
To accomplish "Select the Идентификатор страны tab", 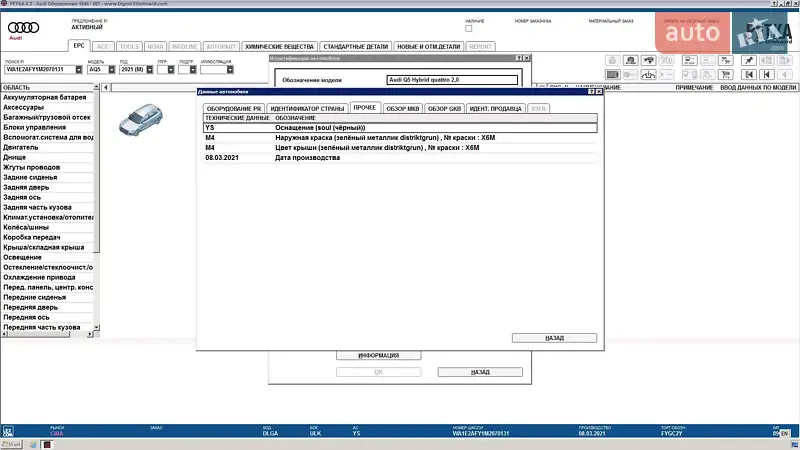I will coord(308,107).
